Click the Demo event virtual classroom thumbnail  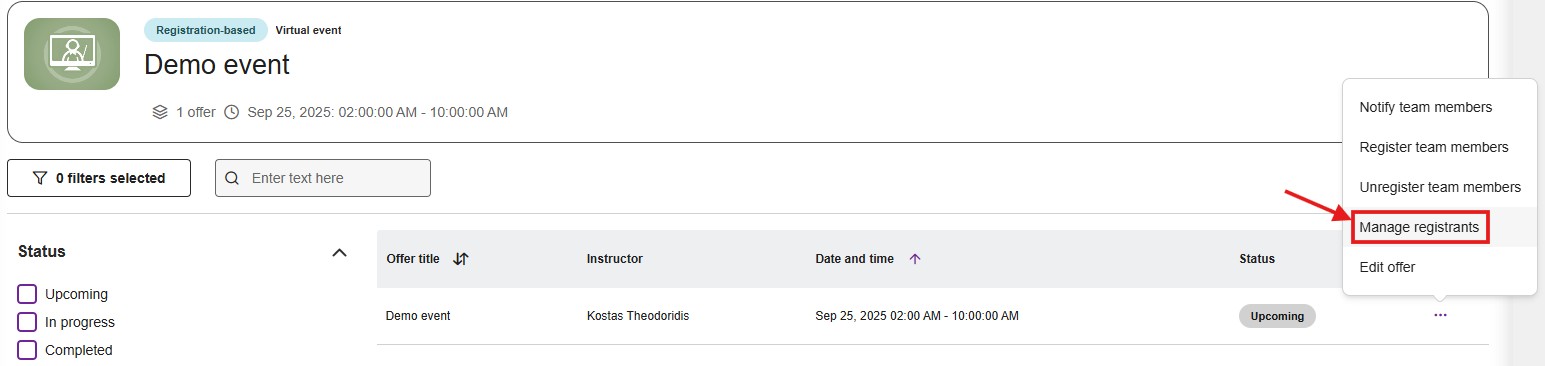(72, 54)
